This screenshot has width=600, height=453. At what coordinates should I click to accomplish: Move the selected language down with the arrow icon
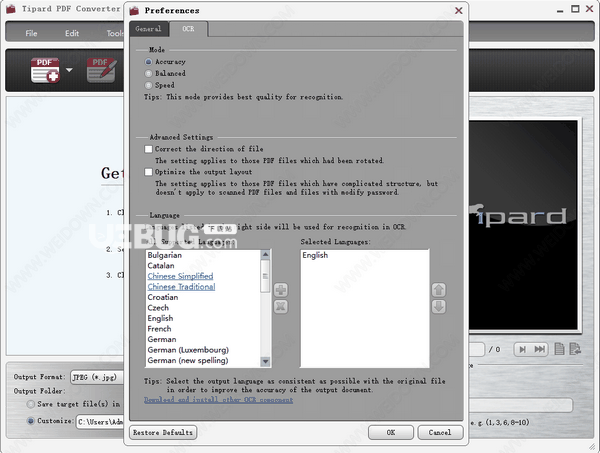coord(439,306)
